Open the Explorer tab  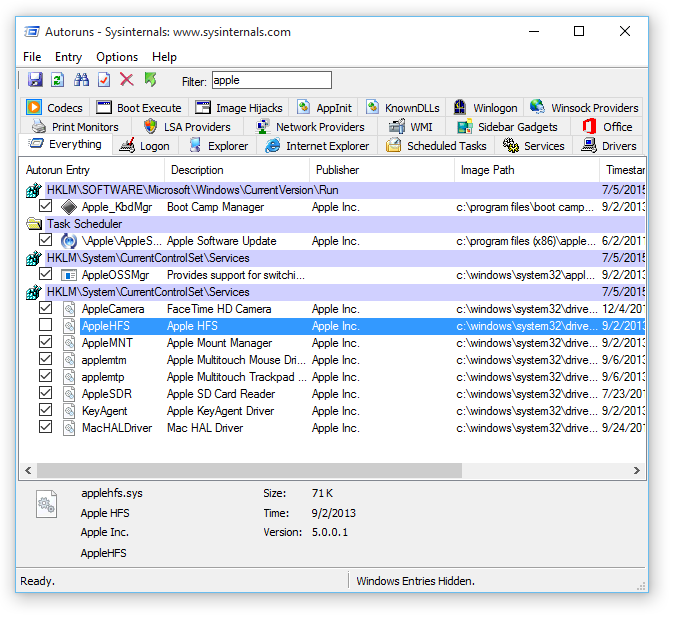click(219, 146)
